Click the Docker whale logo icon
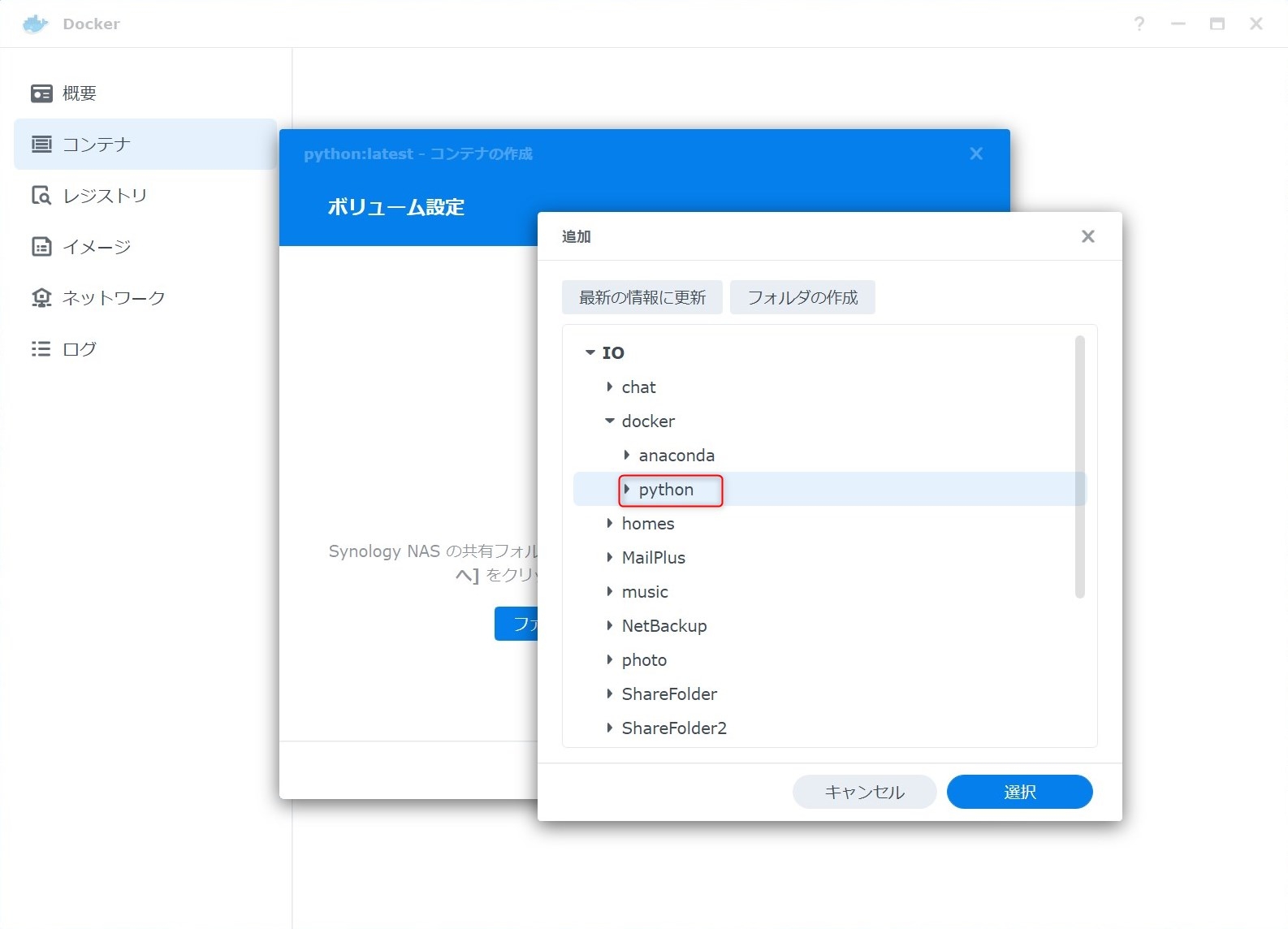1288x929 pixels. pos(36,24)
